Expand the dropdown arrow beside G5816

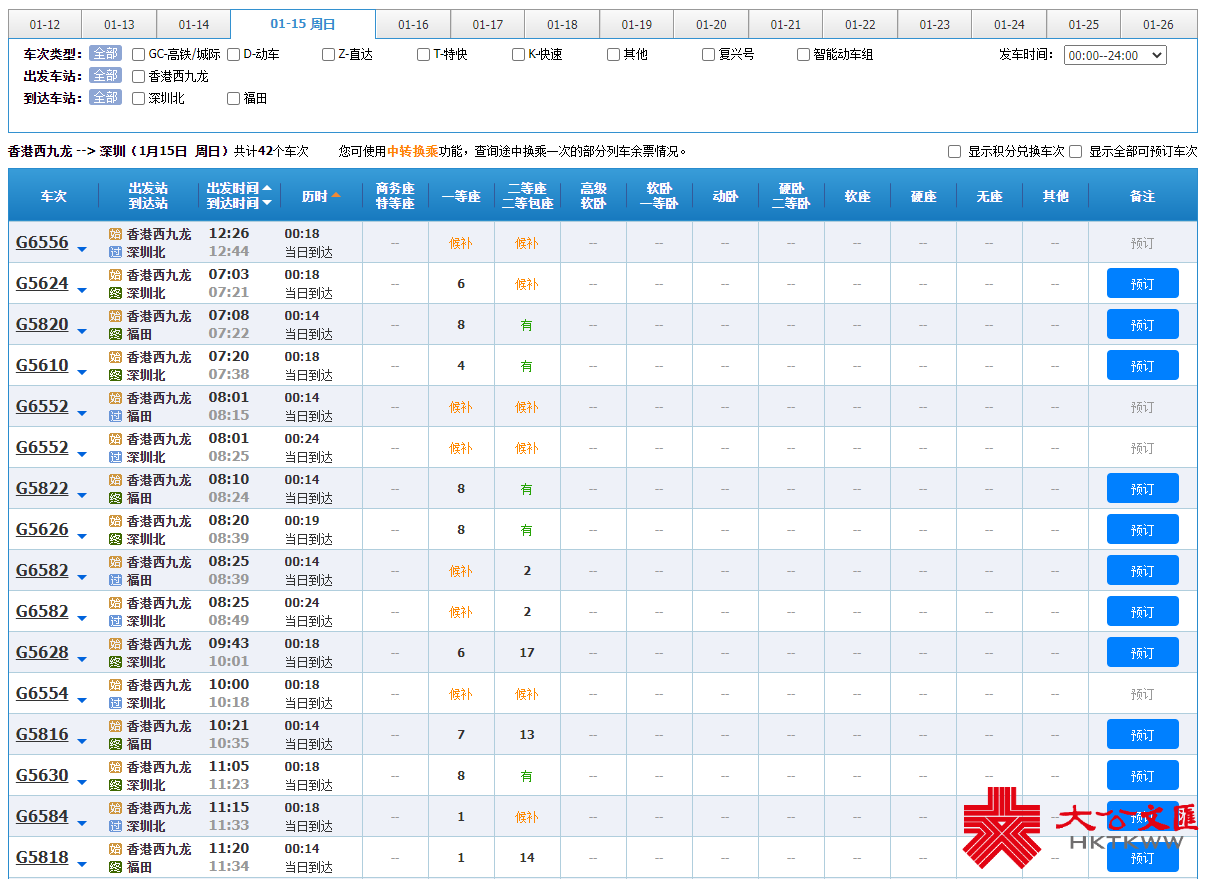[82, 742]
